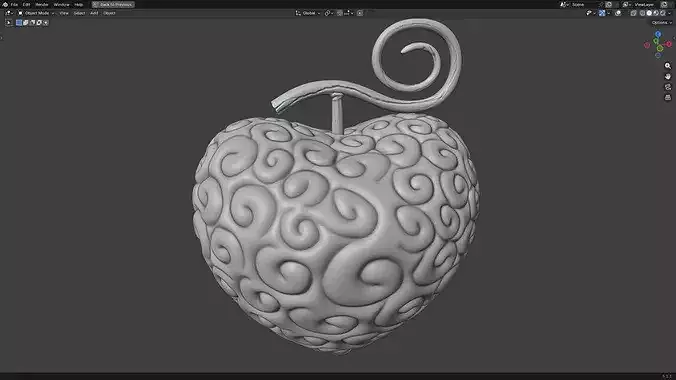
Task: Open the Blender logo application menu
Action: point(5,4)
